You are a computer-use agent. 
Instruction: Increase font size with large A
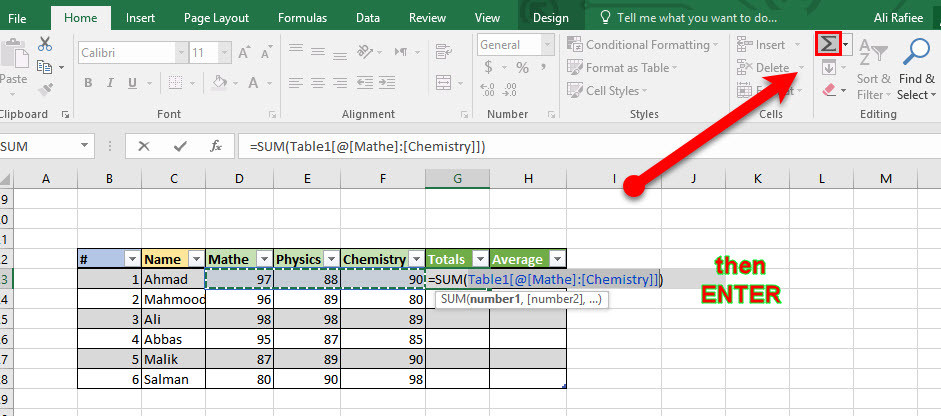[x=244, y=53]
